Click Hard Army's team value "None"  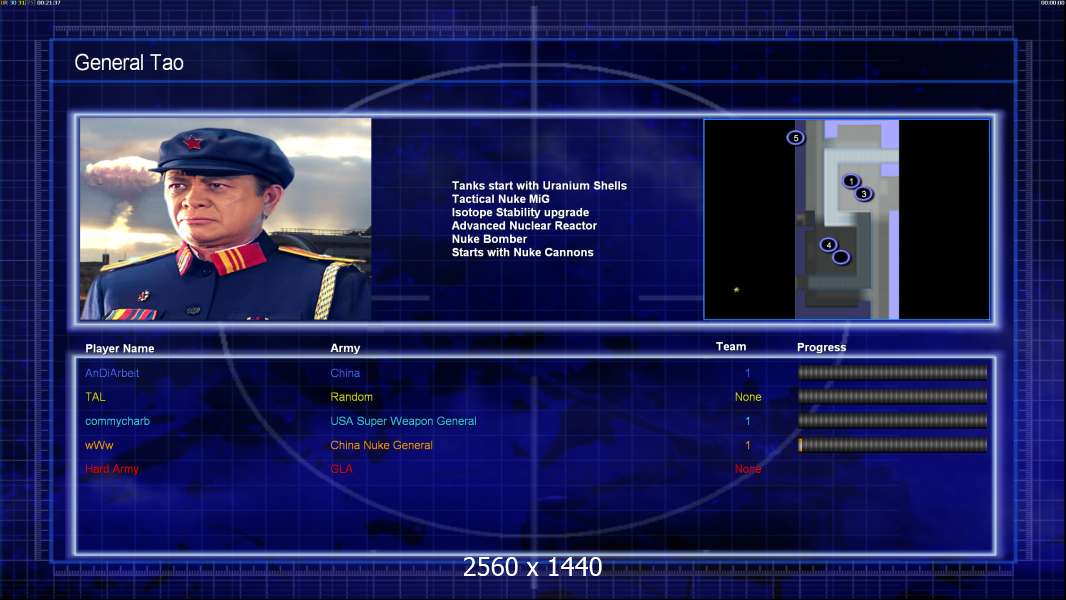pos(748,469)
